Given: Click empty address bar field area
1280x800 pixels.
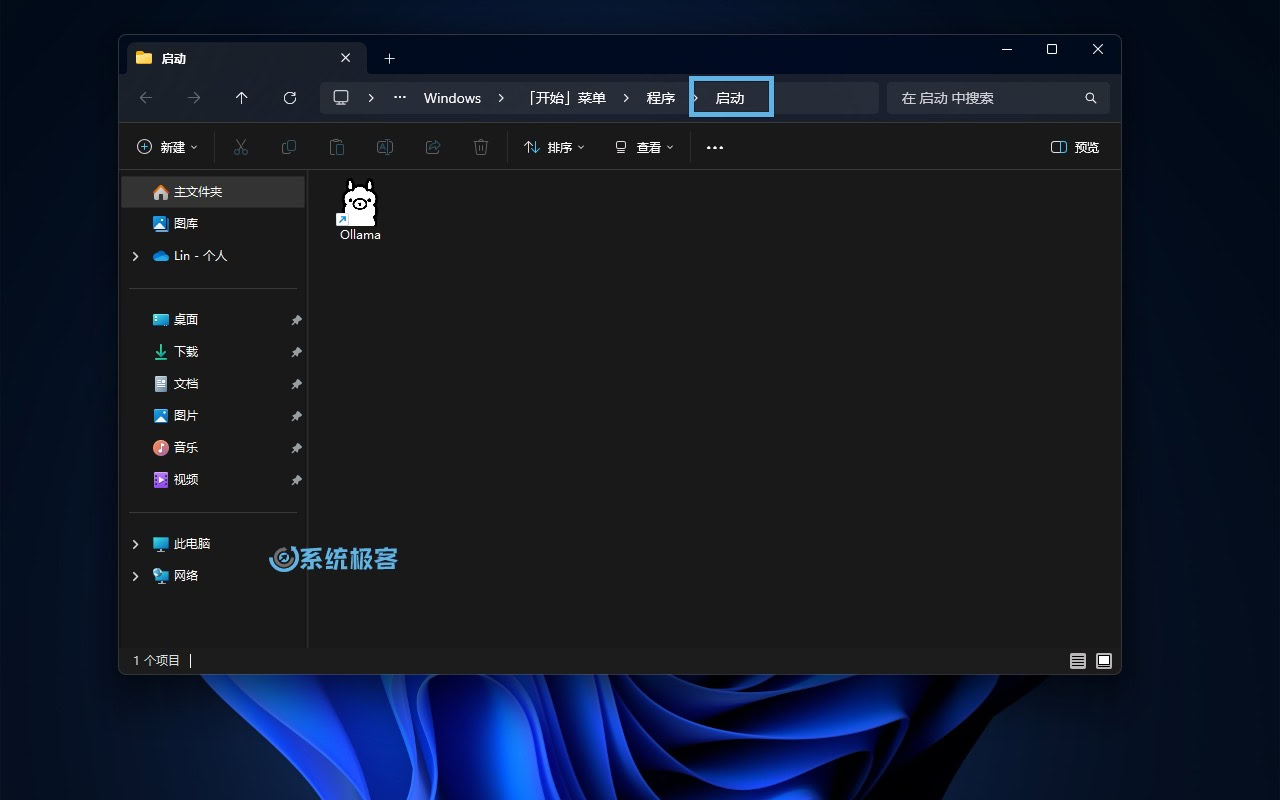Looking at the screenshot, I should [826, 98].
